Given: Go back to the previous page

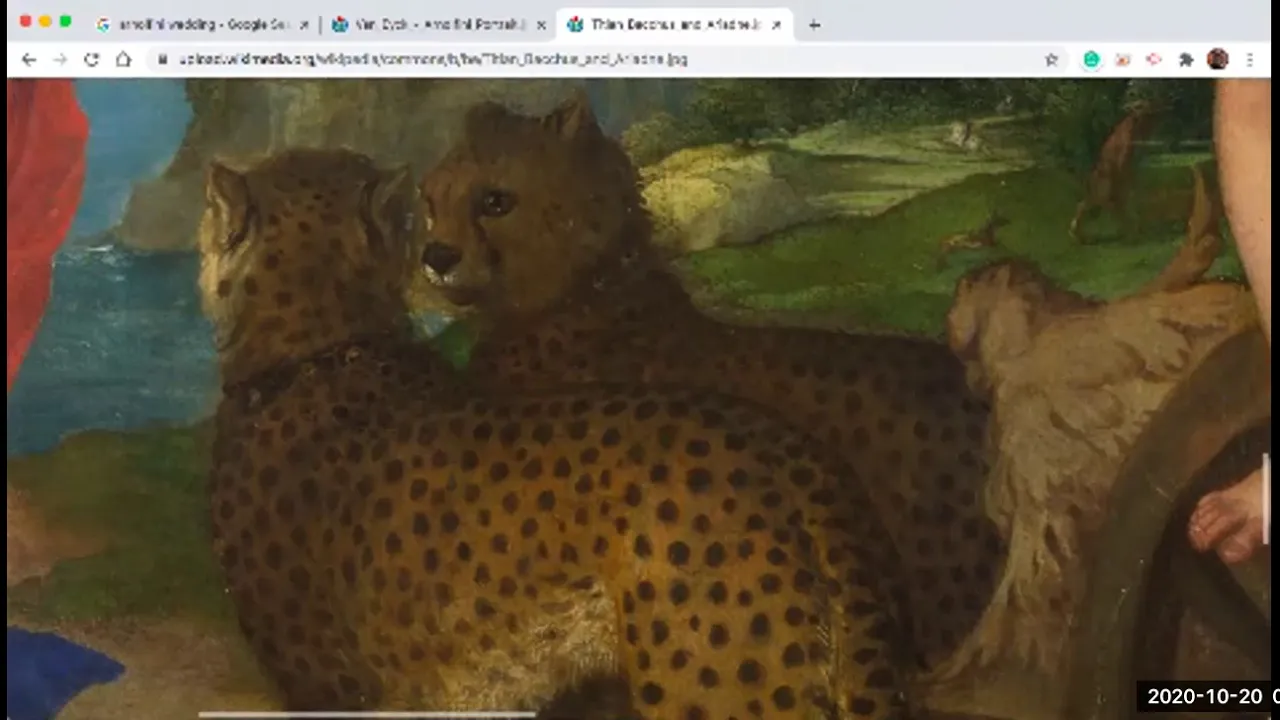Looking at the screenshot, I should point(29,60).
